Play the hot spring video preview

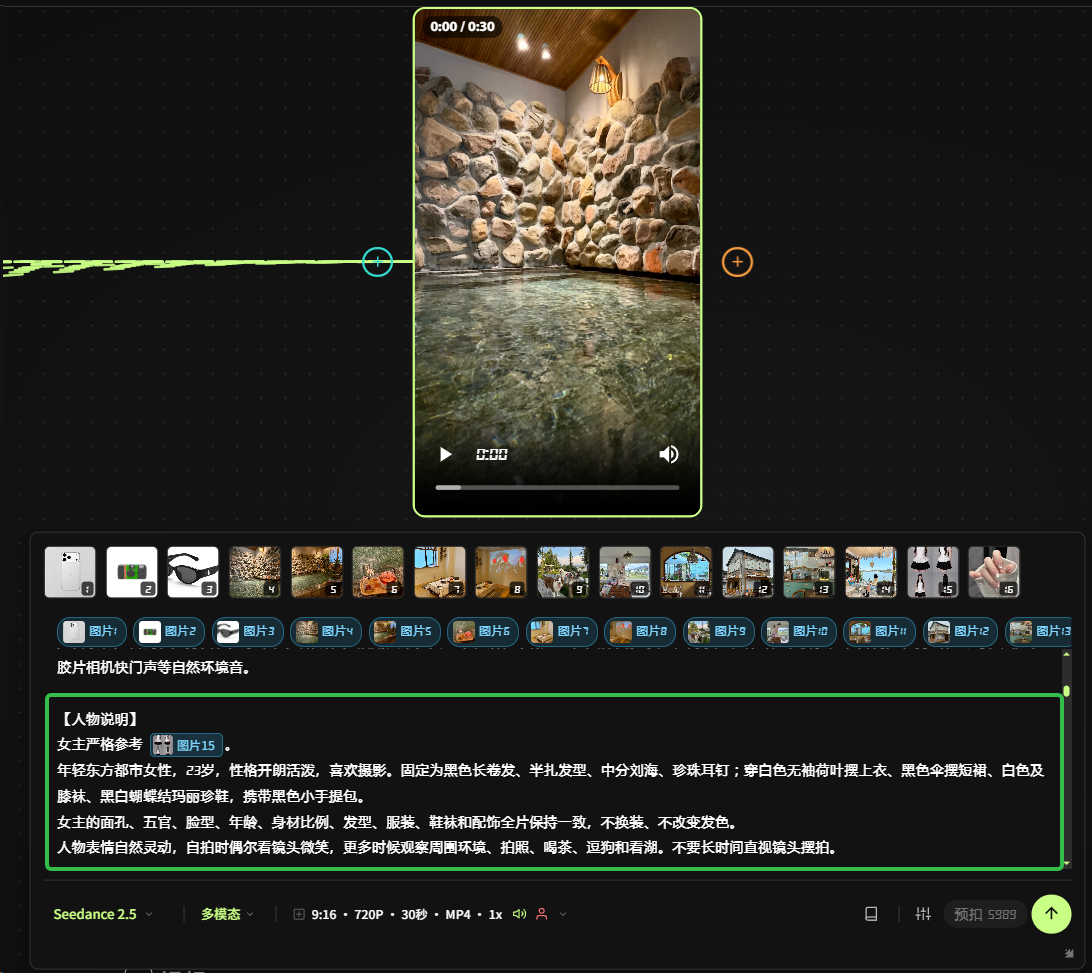pyautogui.click(x=446, y=455)
